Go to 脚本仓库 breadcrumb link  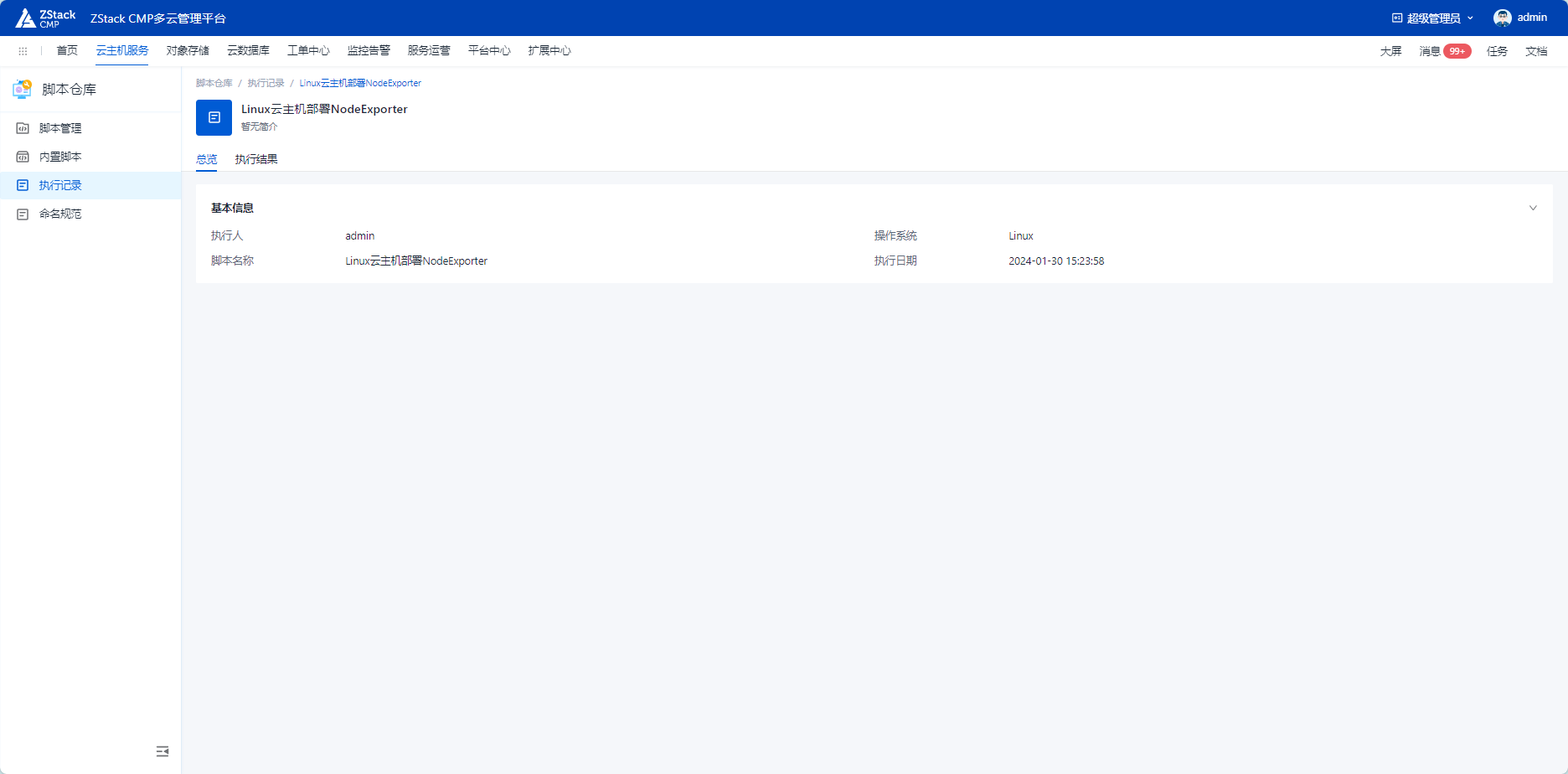click(x=214, y=83)
